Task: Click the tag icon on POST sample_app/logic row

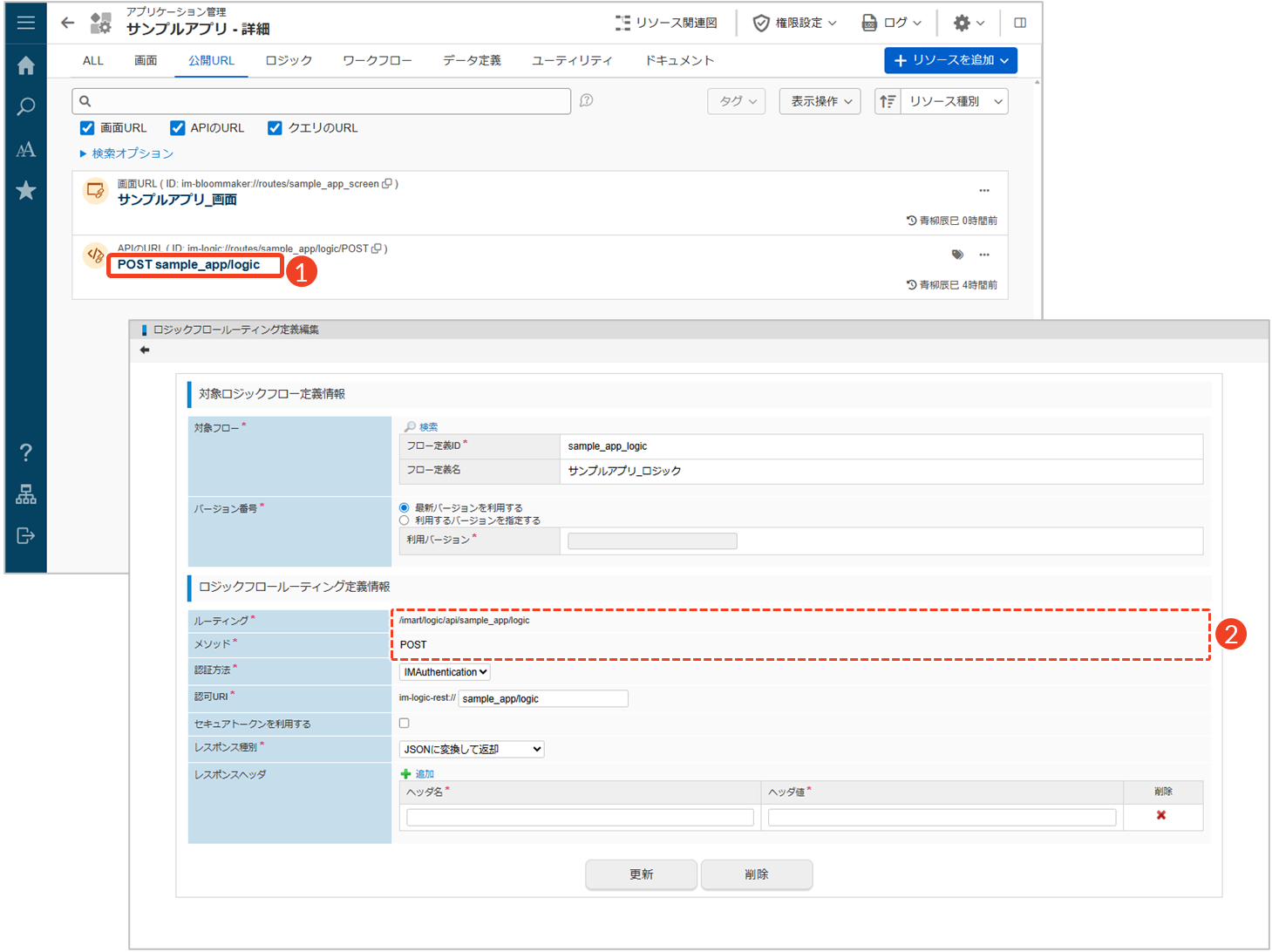Action: click(957, 255)
